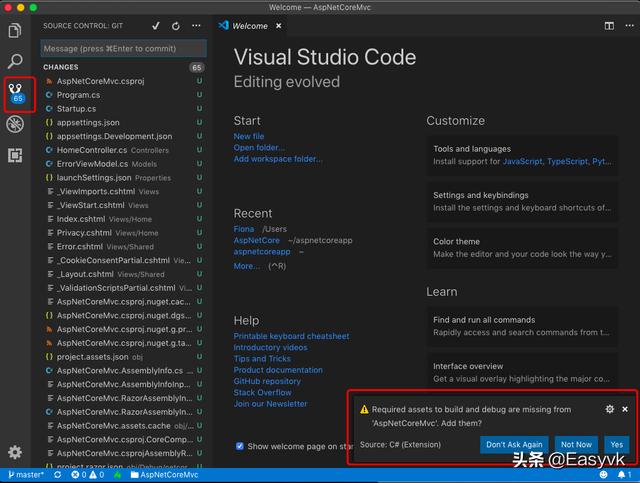Click the Yes button in notification
The height and width of the screenshot is (483, 640).
click(x=616, y=444)
